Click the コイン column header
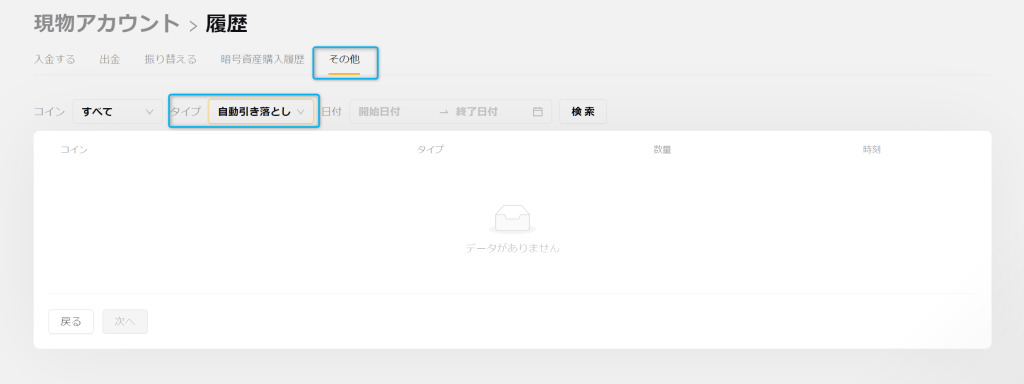The height and width of the screenshot is (384, 1024). 74,150
